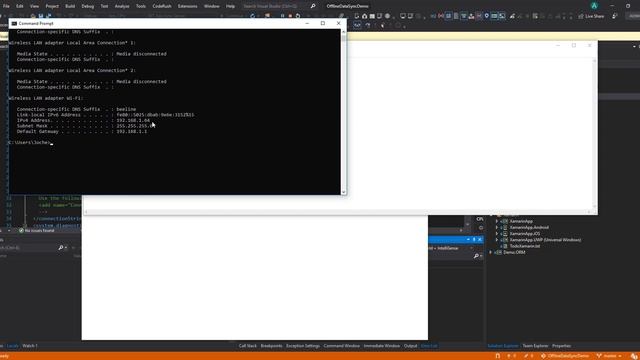Switch to the Call Stack tab
The height and width of the screenshot is (360, 640).
coord(248,346)
